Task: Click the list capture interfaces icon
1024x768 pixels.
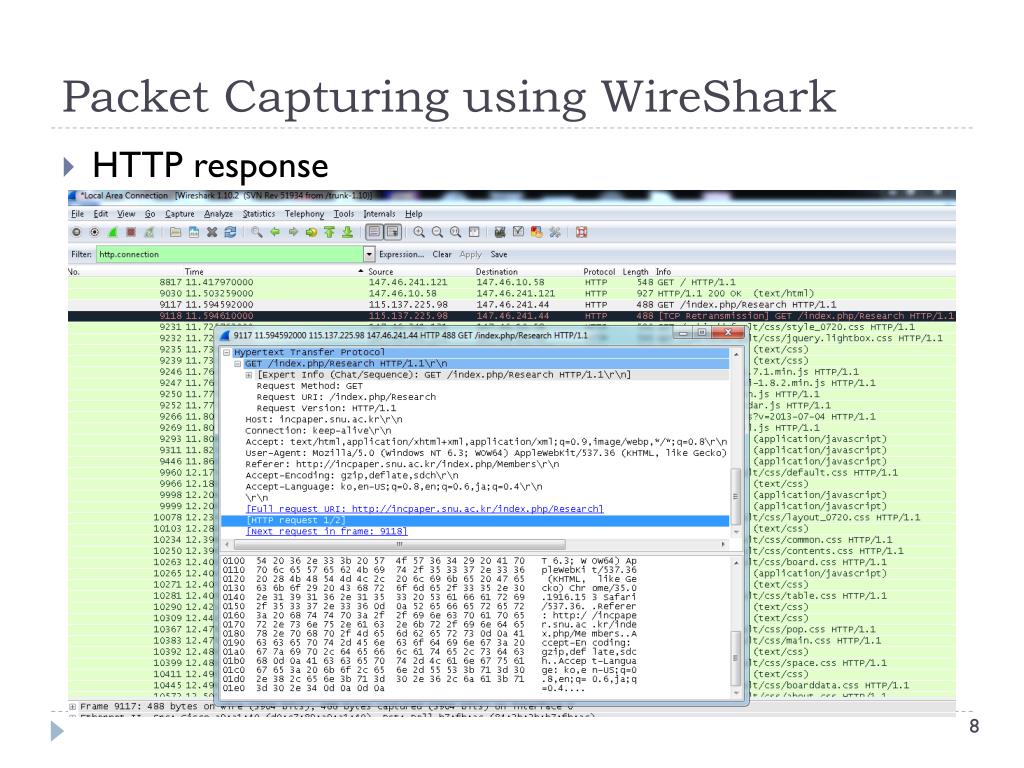Action: click(76, 232)
